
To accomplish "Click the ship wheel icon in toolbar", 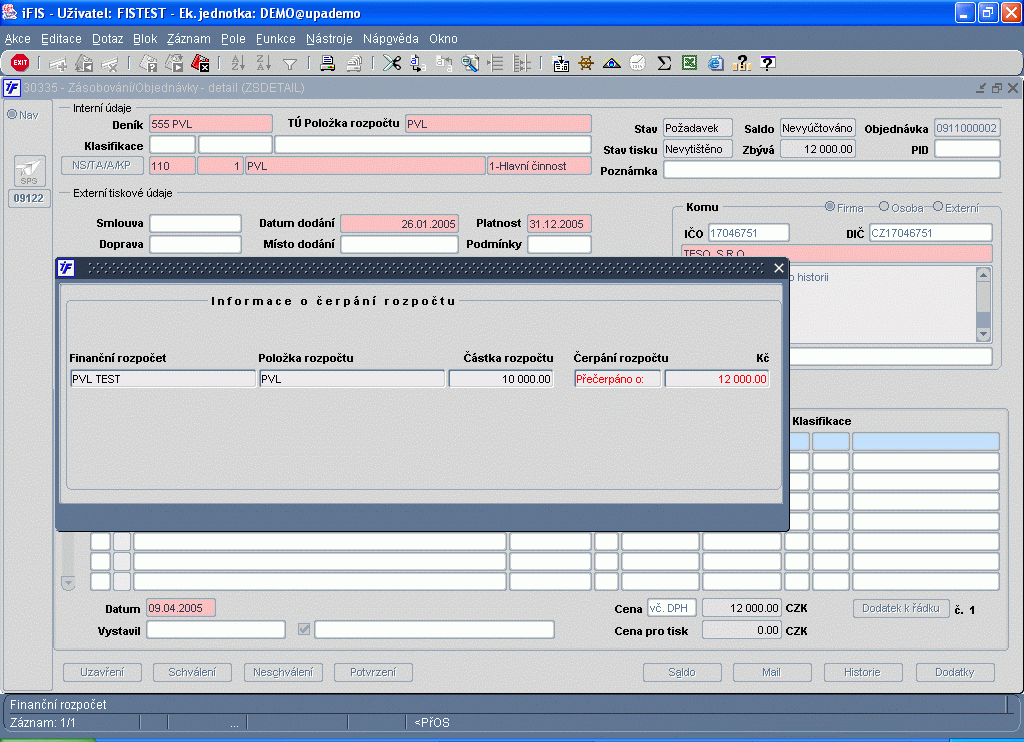I will tap(586, 63).
